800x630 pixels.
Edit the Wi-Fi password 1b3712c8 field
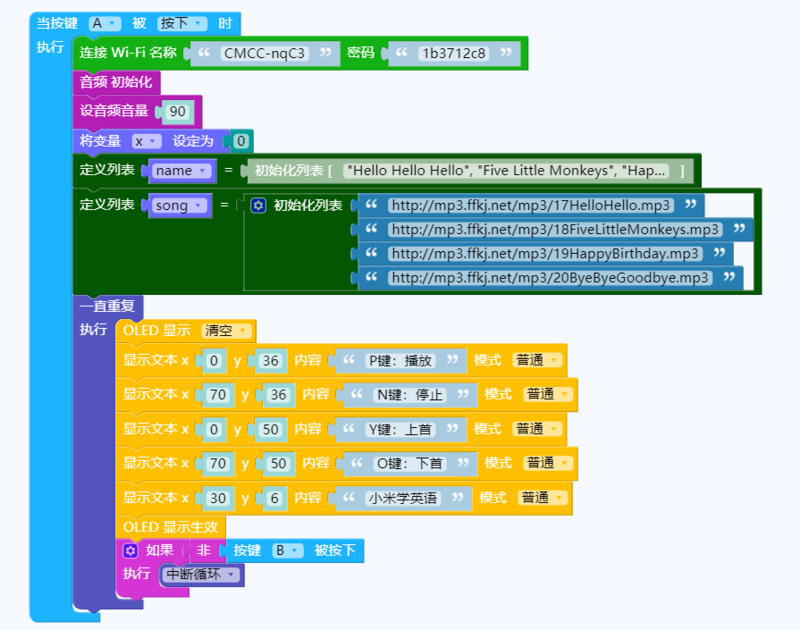point(455,53)
